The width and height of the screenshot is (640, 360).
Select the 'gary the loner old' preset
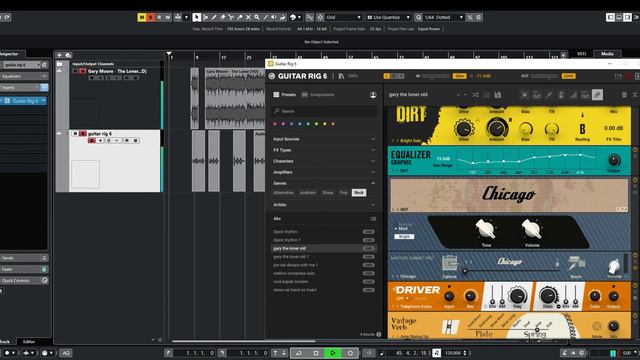[x=324, y=248]
